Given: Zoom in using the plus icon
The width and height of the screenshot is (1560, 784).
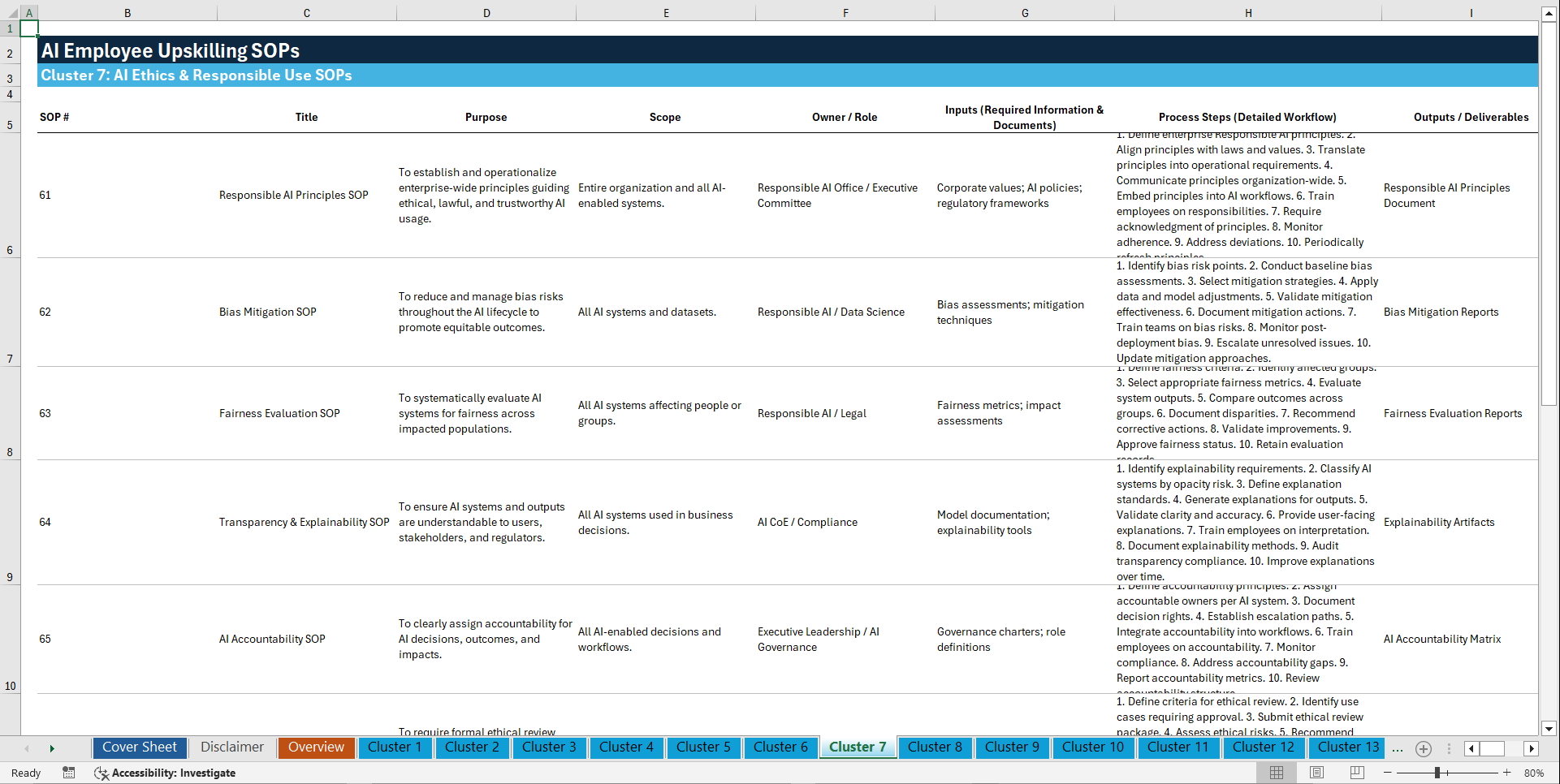Looking at the screenshot, I should click(x=1507, y=773).
